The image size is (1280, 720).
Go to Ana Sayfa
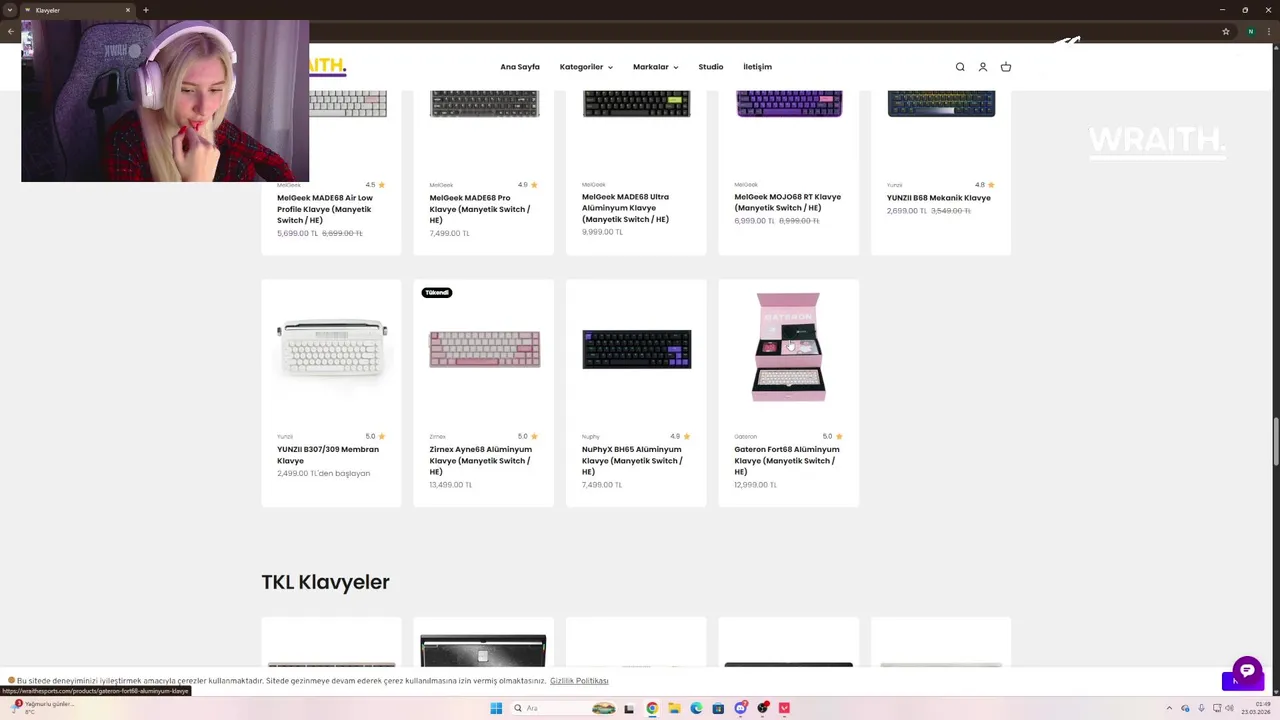(x=520, y=67)
